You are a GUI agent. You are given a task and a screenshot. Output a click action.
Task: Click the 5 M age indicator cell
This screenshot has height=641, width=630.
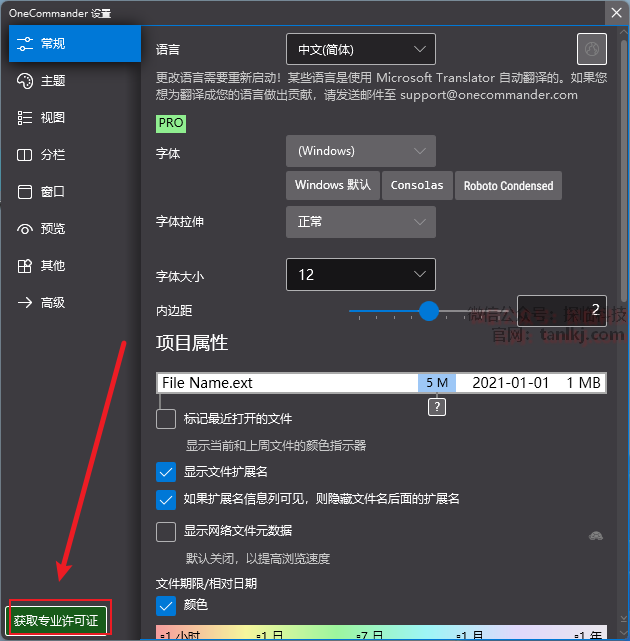pyautogui.click(x=437, y=383)
